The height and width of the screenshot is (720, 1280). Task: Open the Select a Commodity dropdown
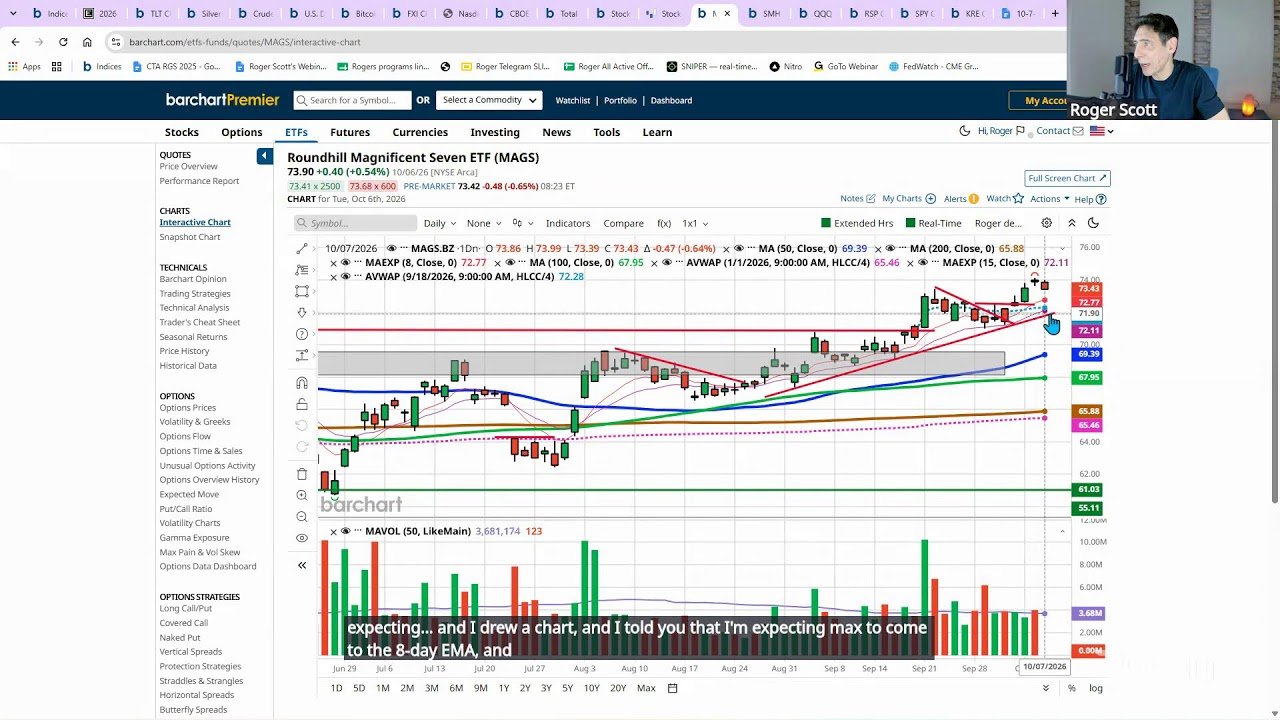point(490,100)
